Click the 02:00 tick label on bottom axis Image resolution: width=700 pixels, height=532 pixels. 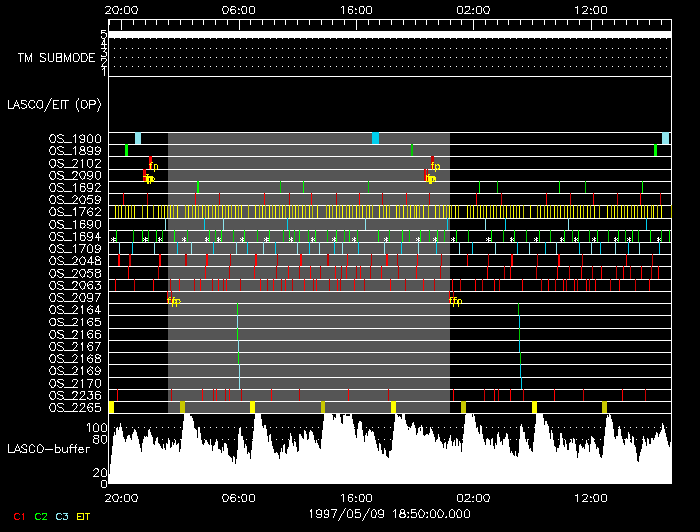point(473,497)
